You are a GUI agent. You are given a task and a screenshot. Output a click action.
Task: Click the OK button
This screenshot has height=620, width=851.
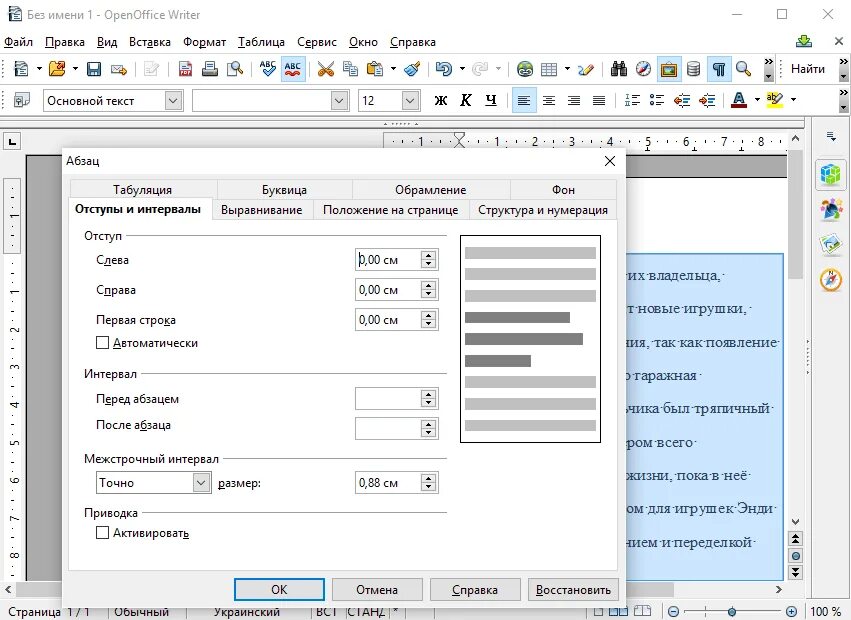pos(279,590)
